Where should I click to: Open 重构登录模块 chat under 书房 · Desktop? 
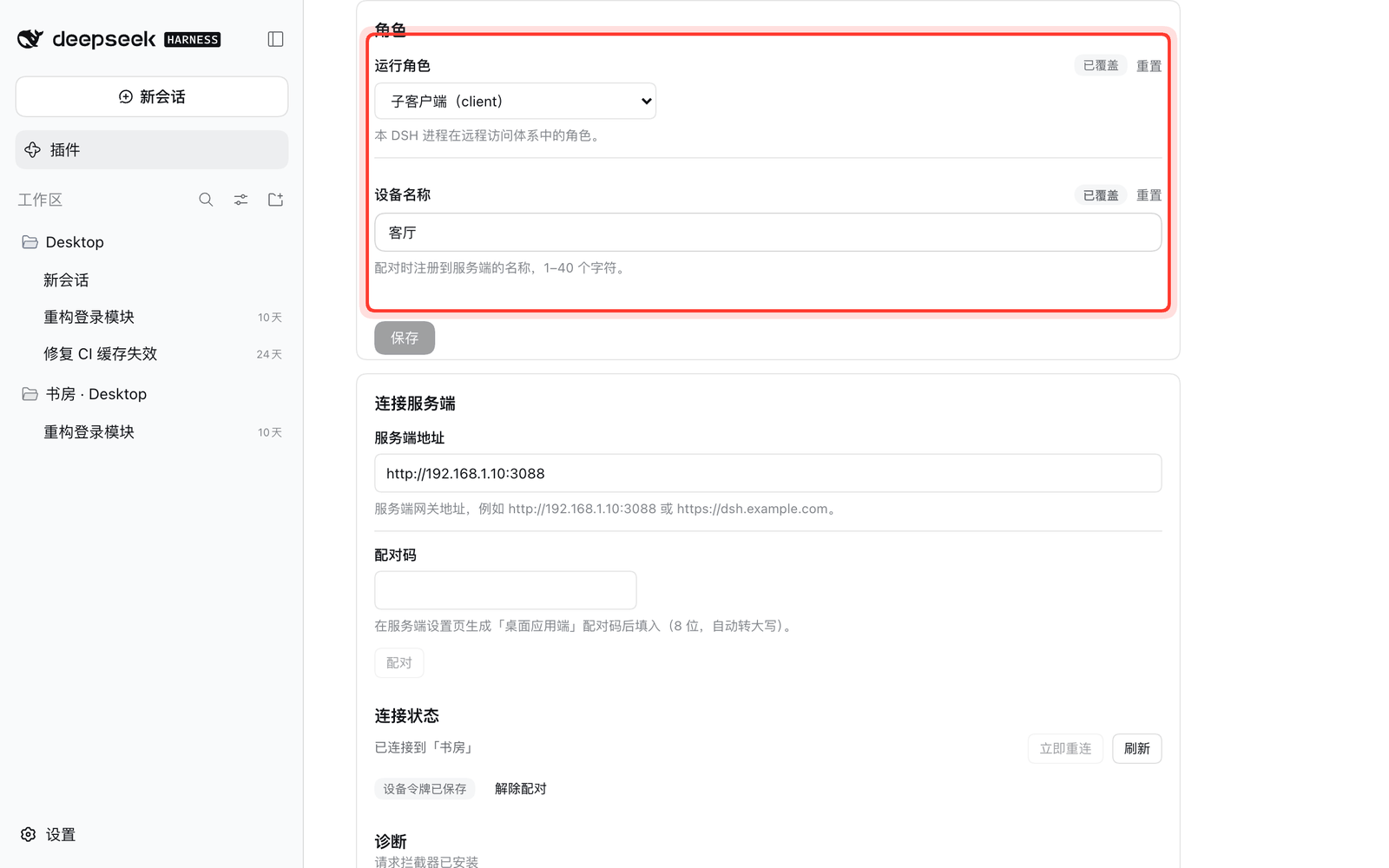[x=152, y=432]
